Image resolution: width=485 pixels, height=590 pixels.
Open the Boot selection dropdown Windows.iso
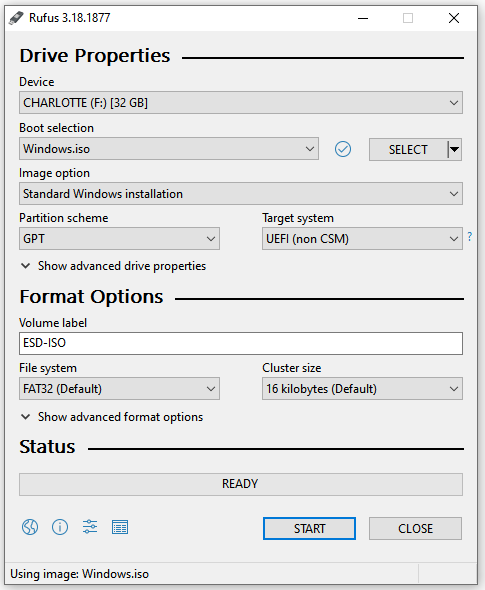pos(169,149)
